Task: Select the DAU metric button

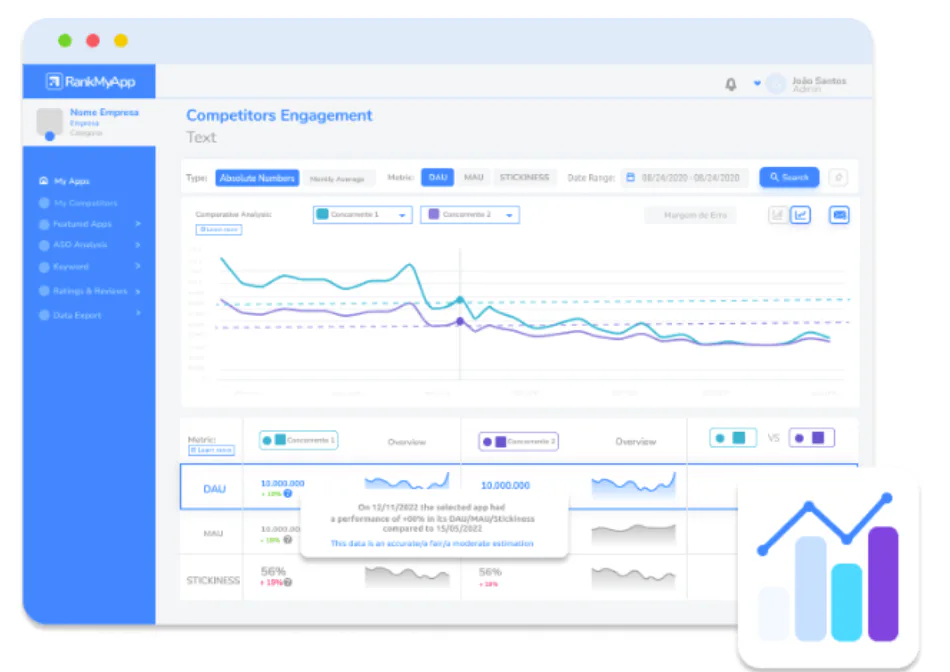Action: click(437, 177)
